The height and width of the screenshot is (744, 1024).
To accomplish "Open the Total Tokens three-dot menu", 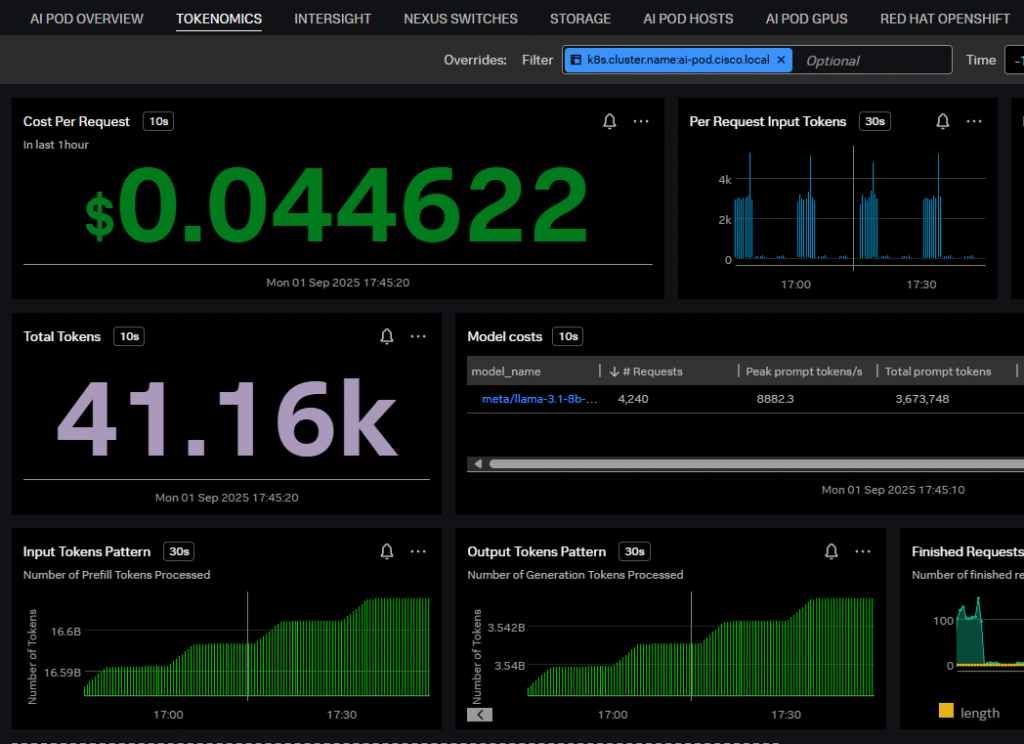I will (x=418, y=337).
